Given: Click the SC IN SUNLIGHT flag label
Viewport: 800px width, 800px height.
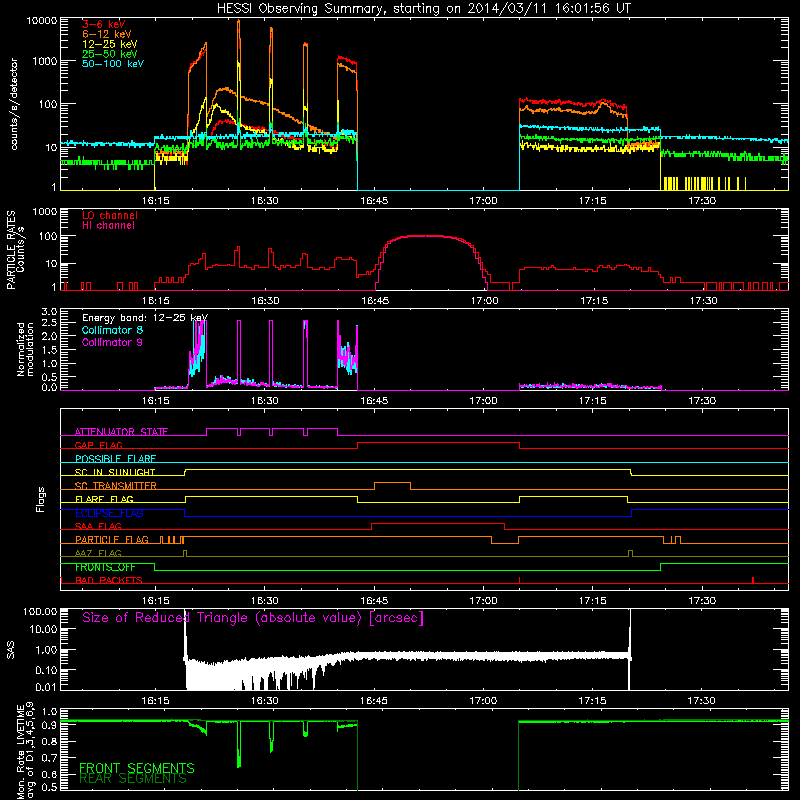Looking at the screenshot, I should [115, 472].
